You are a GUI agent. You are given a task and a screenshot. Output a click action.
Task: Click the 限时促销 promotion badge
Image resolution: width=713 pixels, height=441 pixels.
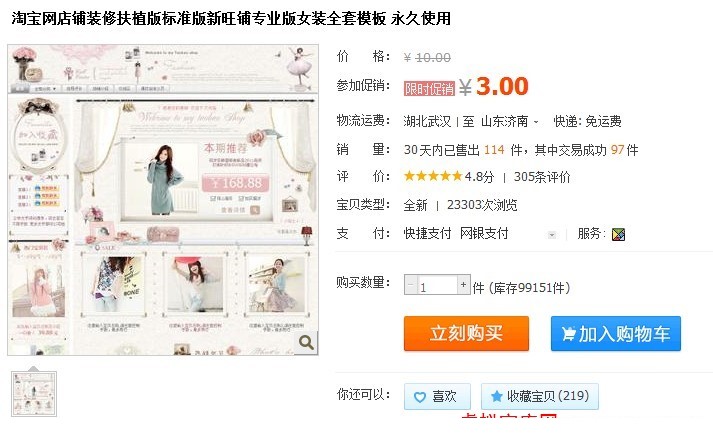coord(429,88)
